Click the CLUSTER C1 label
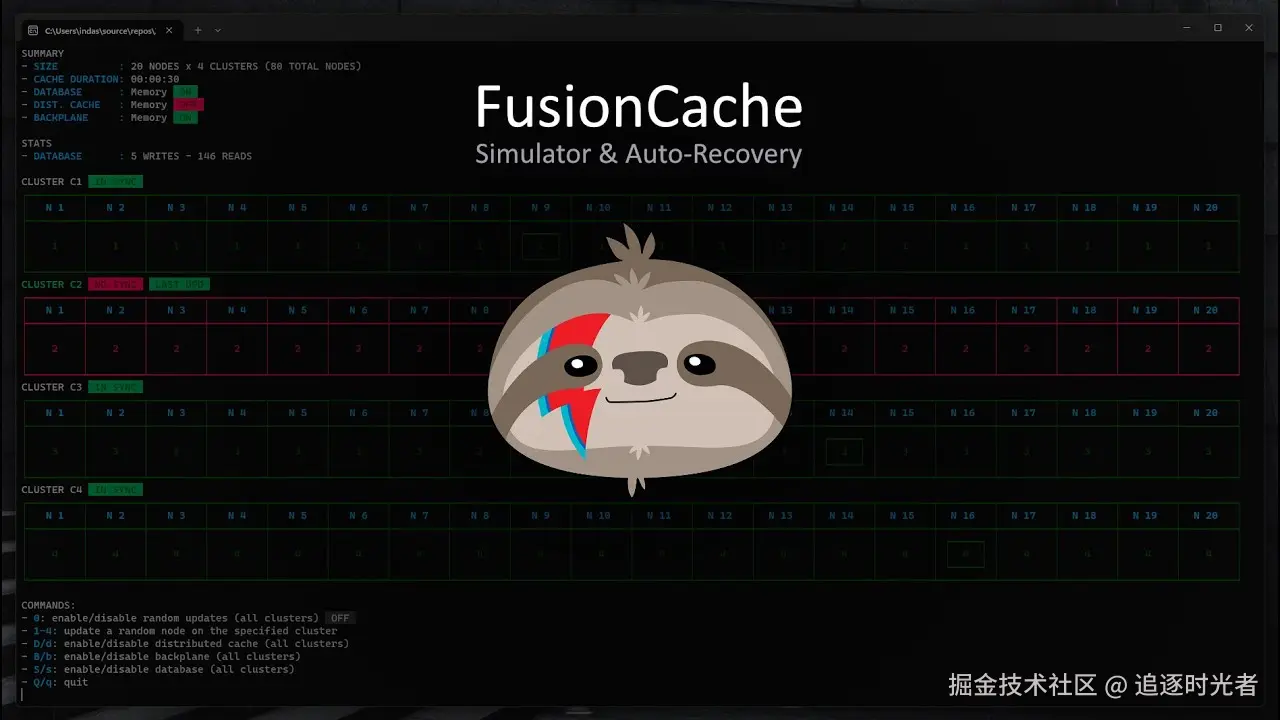Image resolution: width=1280 pixels, height=720 pixels. [x=52, y=182]
